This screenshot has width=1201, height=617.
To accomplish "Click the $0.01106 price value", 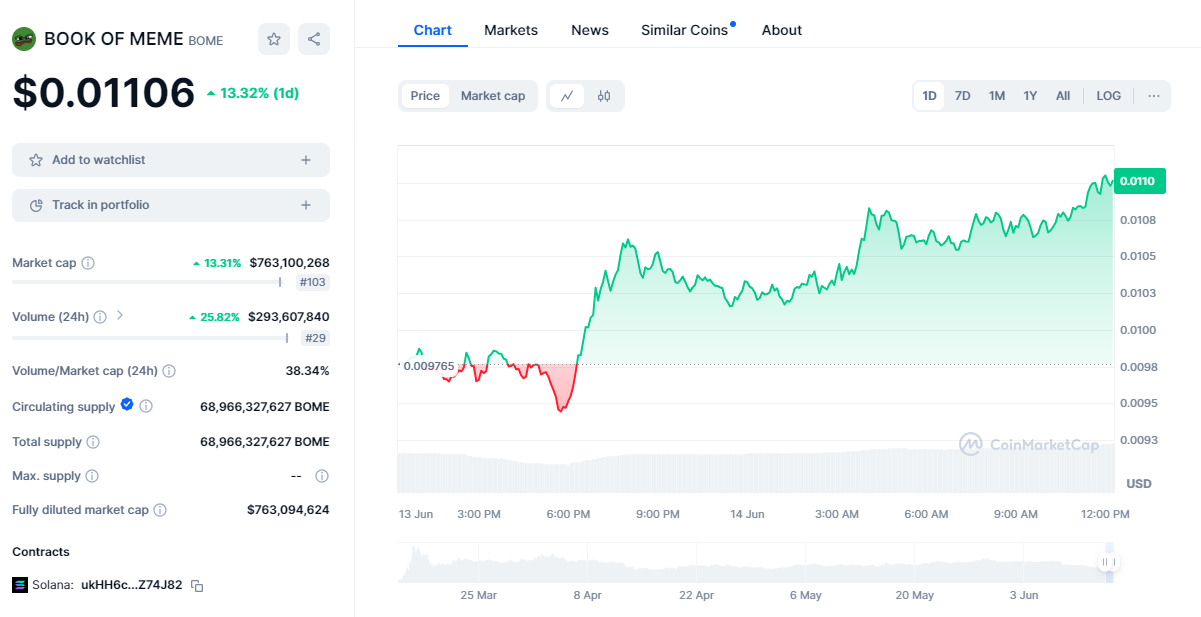I will pyautogui.click(x=104, y=92).
